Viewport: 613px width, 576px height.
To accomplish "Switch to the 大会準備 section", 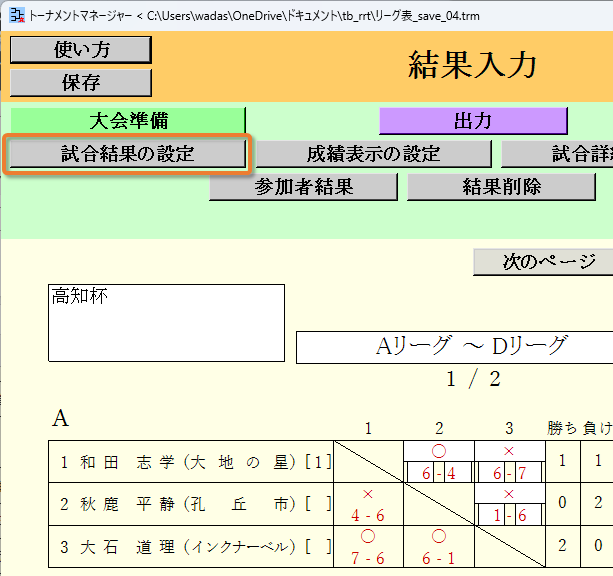I will (128, 120).
